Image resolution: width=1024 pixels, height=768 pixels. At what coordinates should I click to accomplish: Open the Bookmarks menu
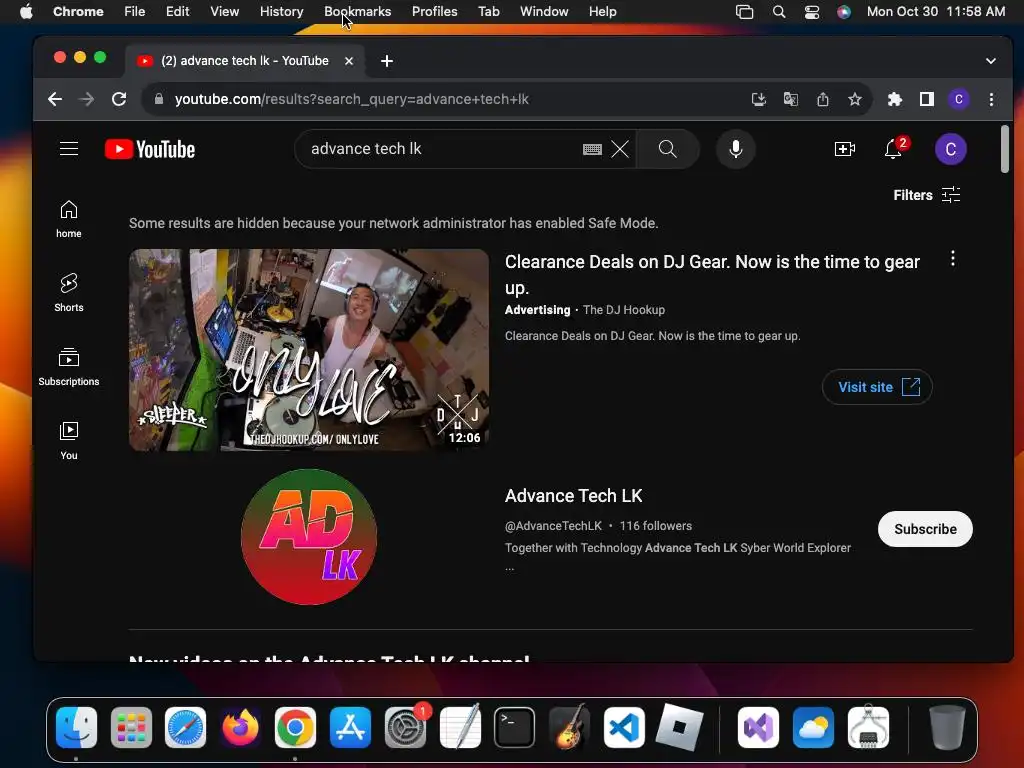[357, 12]
